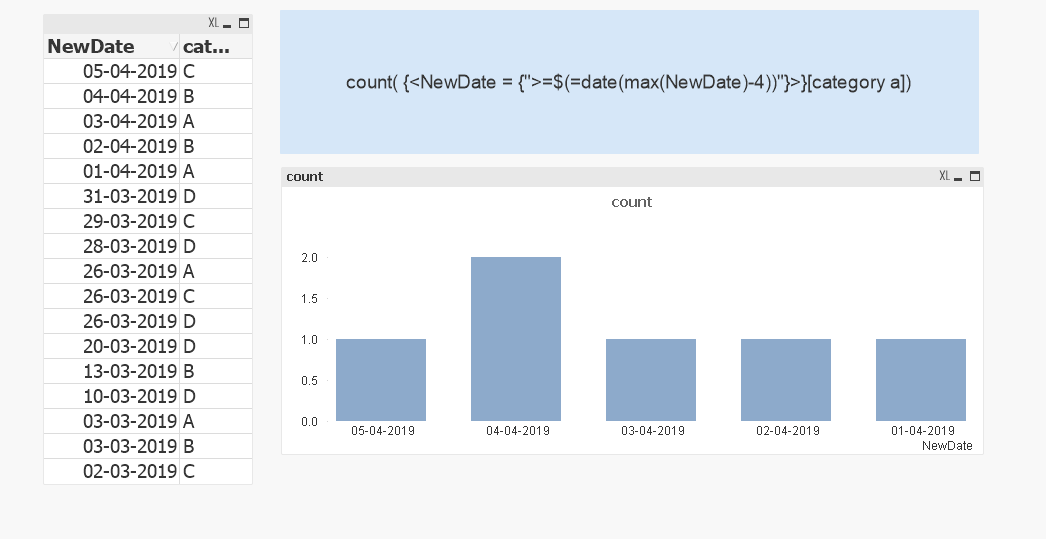Select table cell 31-03-2019

coord(111,196)
